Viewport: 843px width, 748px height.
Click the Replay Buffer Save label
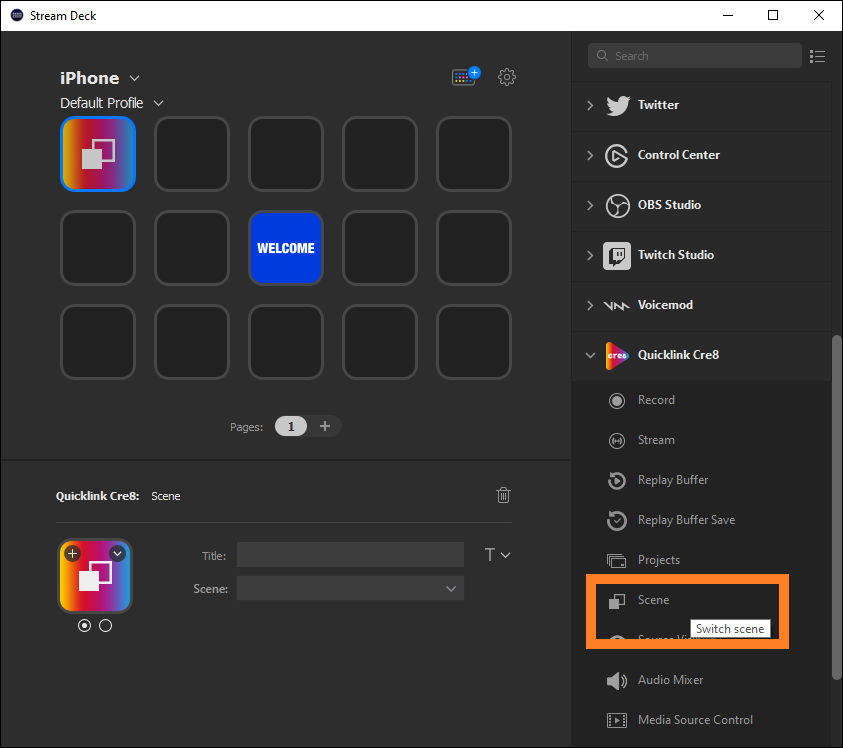coord(687,520)
